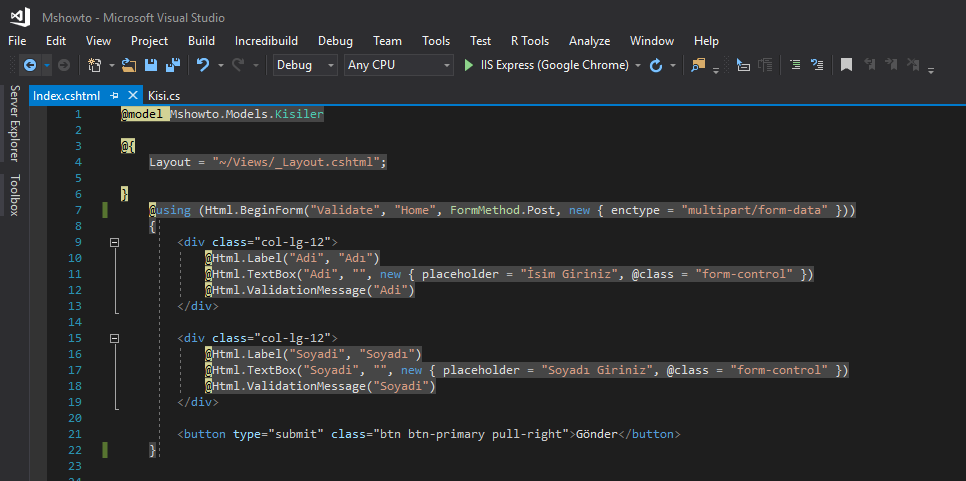Click the browser refresh icon
Screen dimensions: 966x481
(656, 65)
